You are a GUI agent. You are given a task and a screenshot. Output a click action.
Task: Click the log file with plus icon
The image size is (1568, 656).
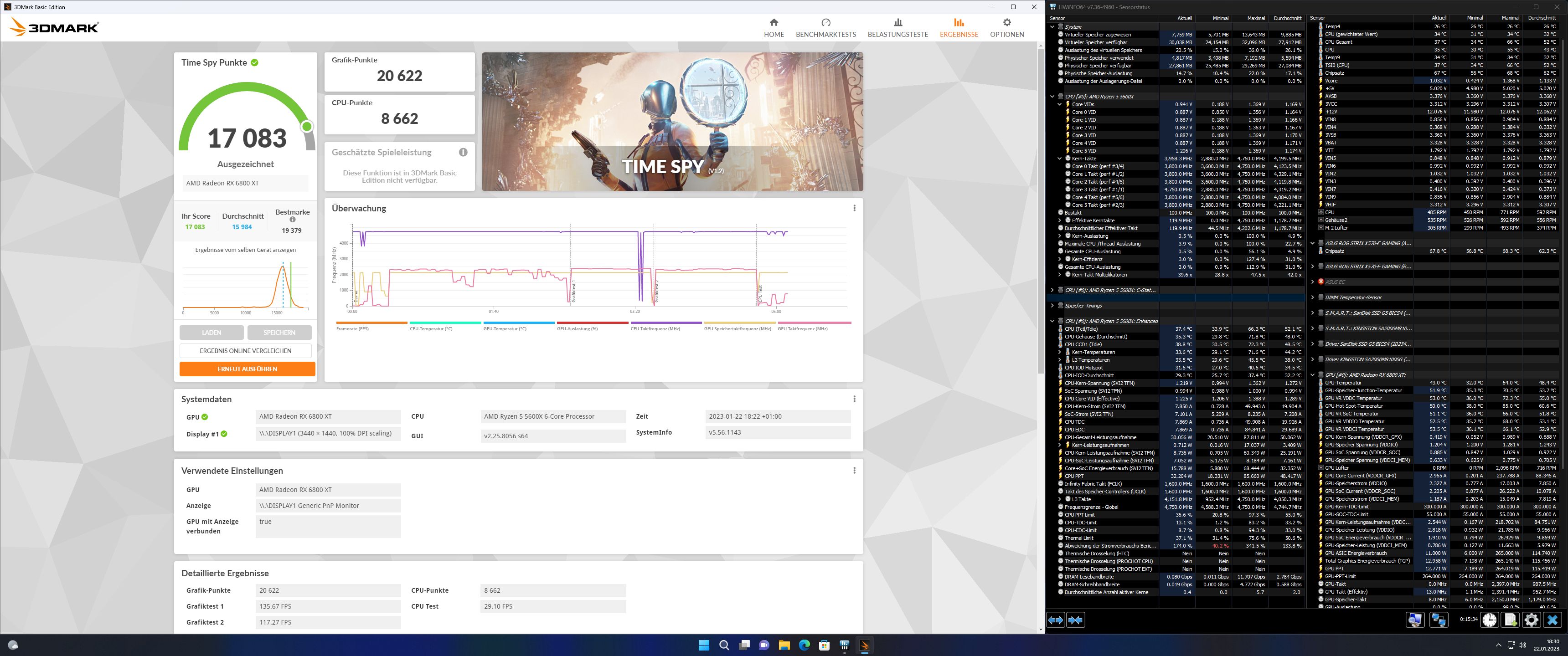pyautogui.click(x=1510, y=620)
